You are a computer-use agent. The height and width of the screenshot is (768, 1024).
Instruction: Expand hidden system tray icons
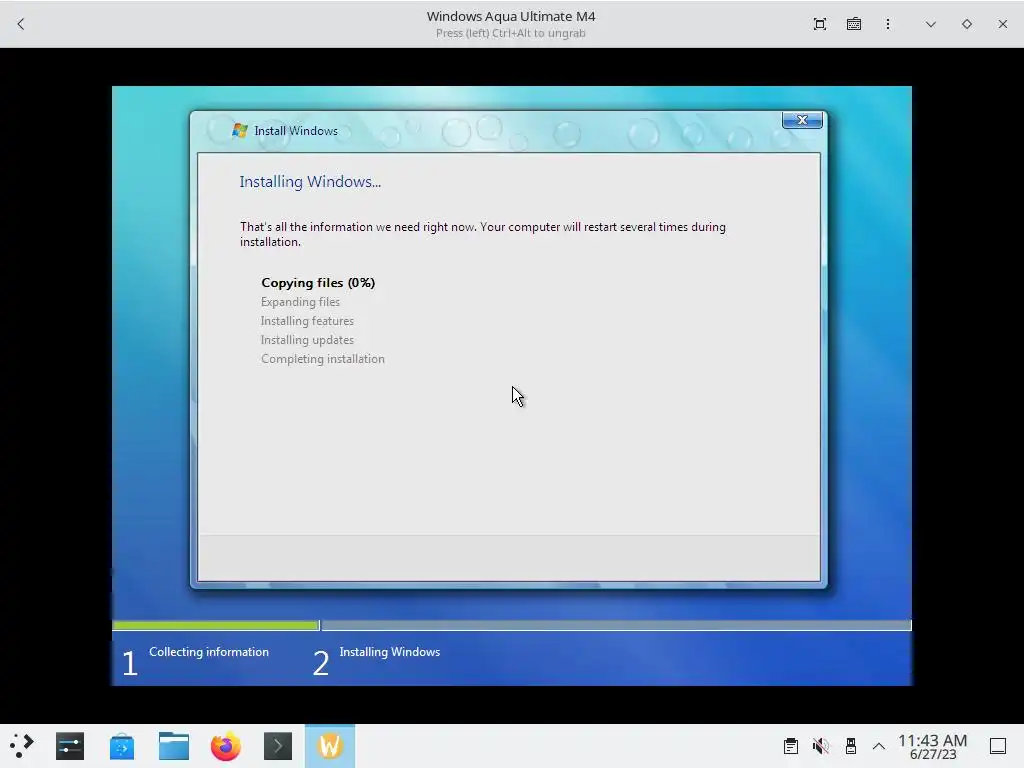point(879,746)
